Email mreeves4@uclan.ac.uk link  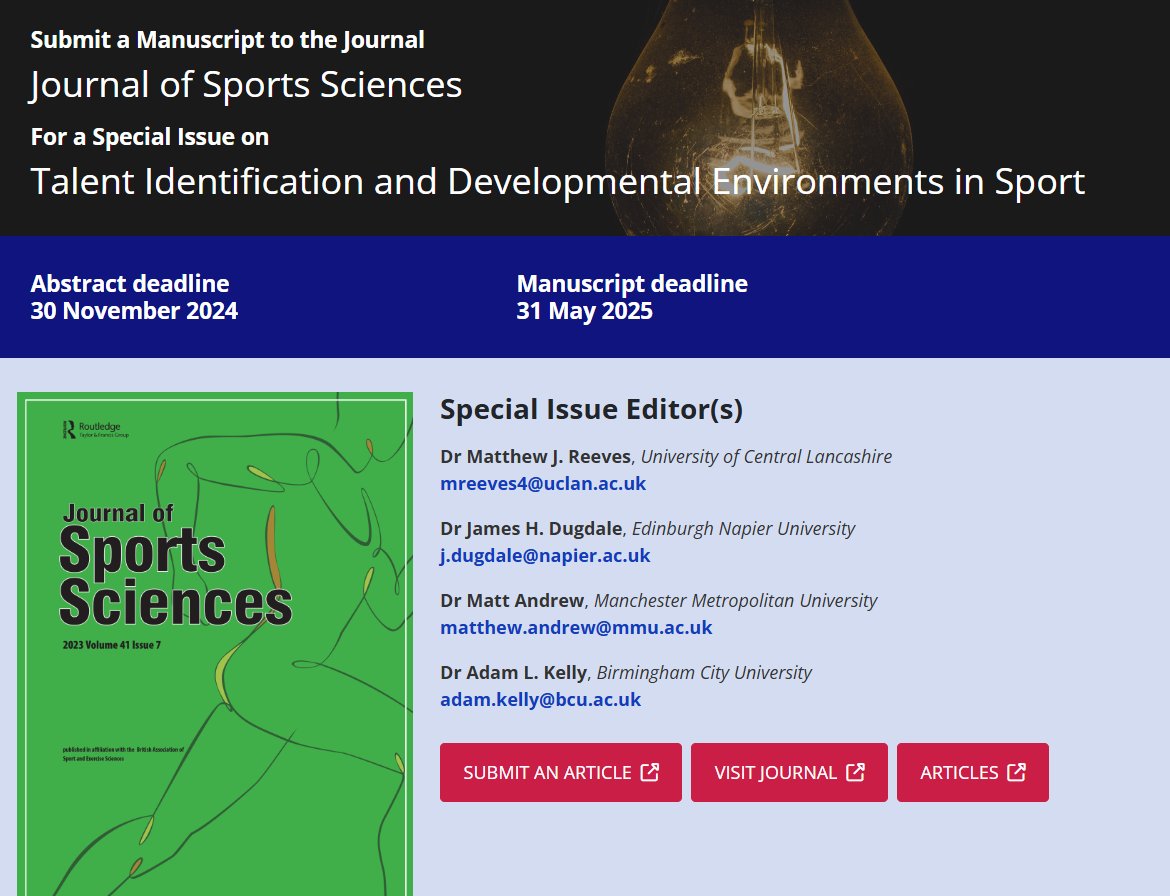tap(542, 483)
